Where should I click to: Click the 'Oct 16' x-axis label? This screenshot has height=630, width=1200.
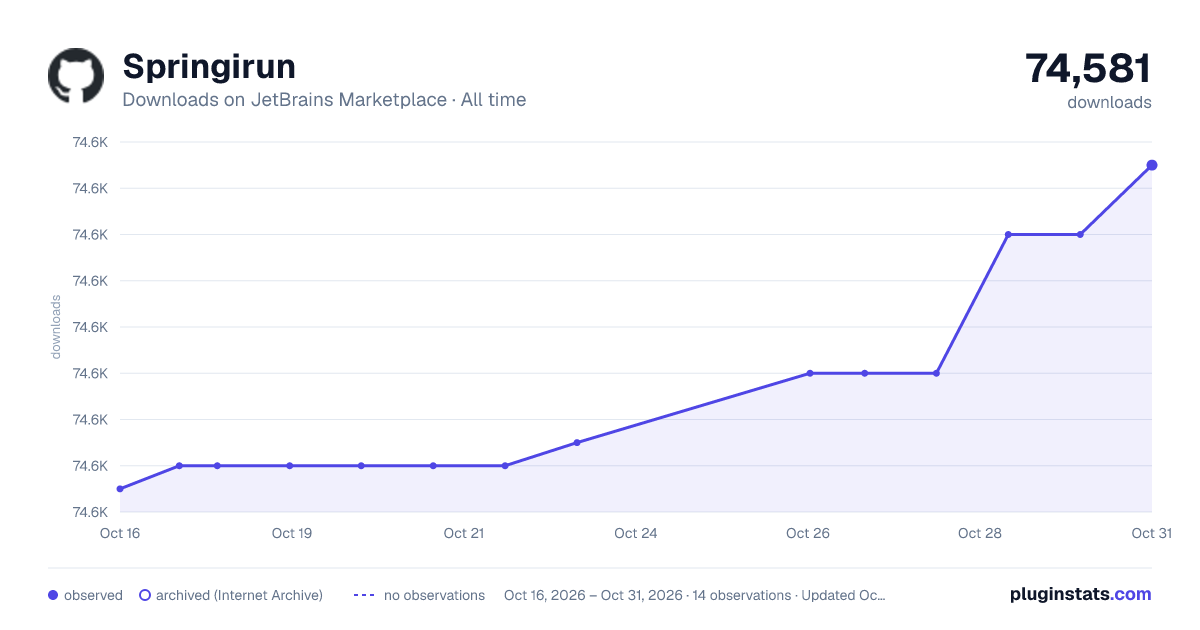(x=120, y=533)
